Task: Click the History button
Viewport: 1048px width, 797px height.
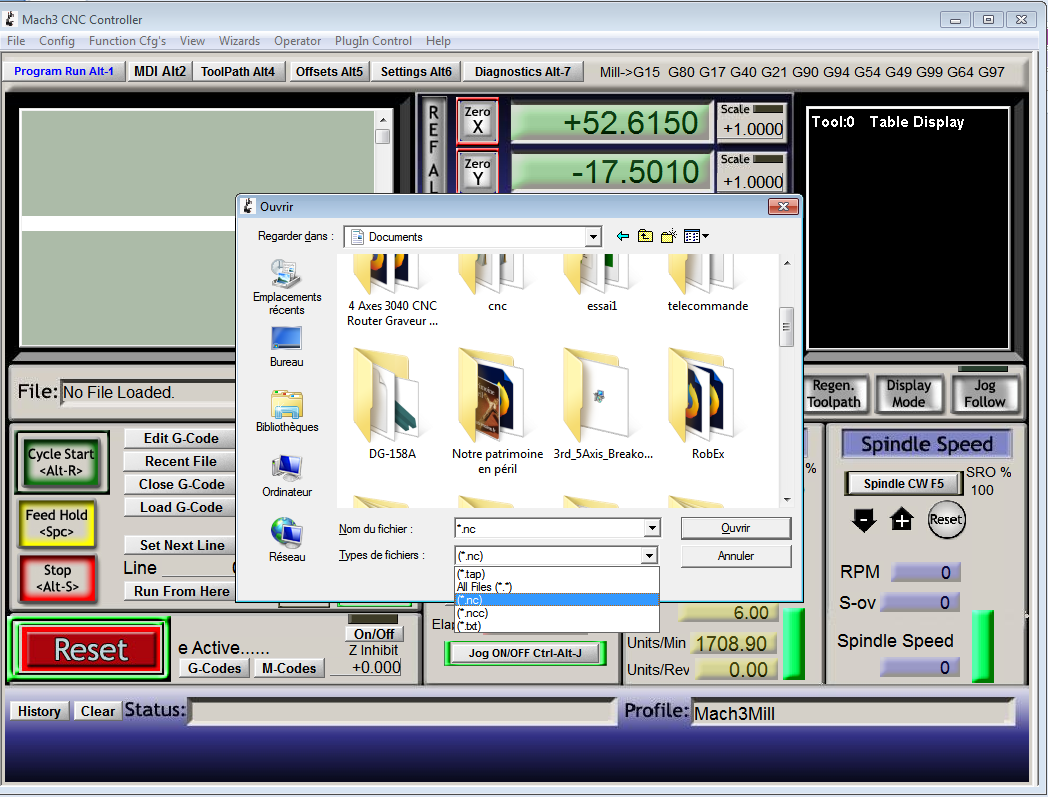Action: 39,711
